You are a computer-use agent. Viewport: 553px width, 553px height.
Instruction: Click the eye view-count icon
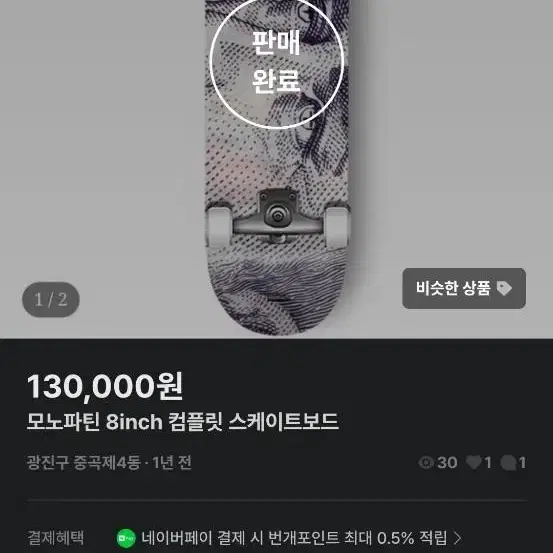[x=426, y=462]
